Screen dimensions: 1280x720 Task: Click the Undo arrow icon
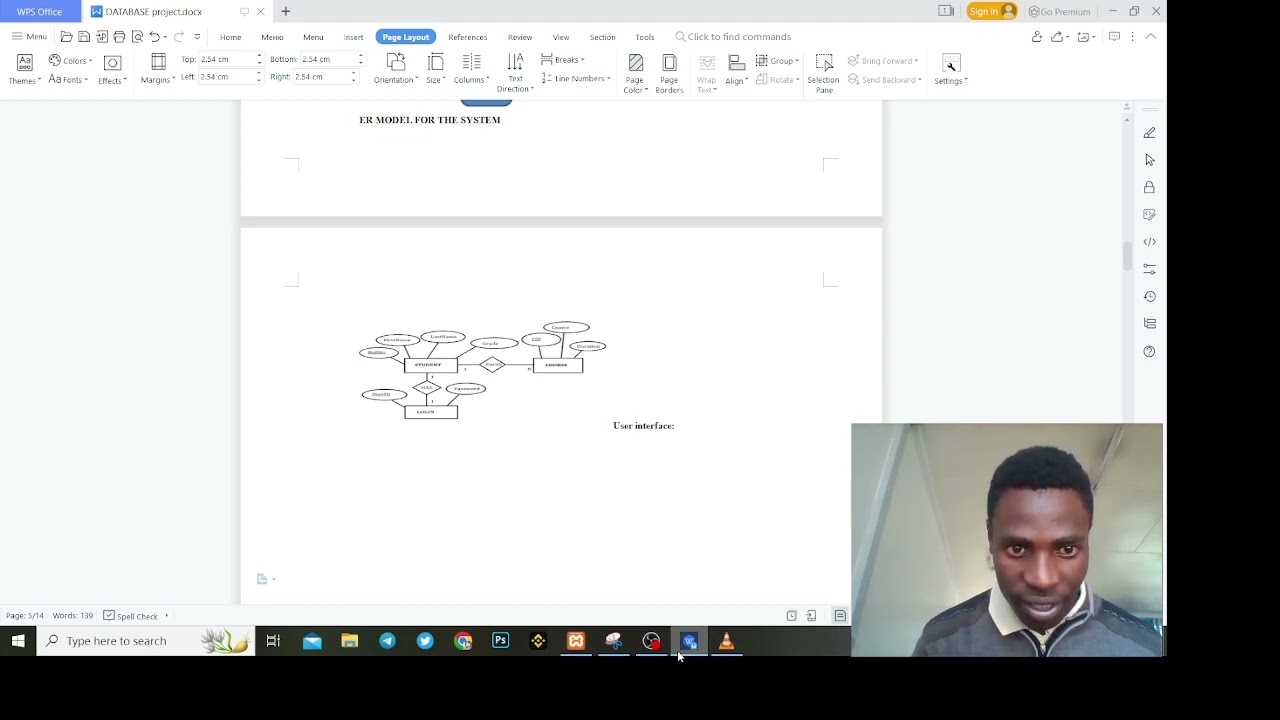point(154,37)
